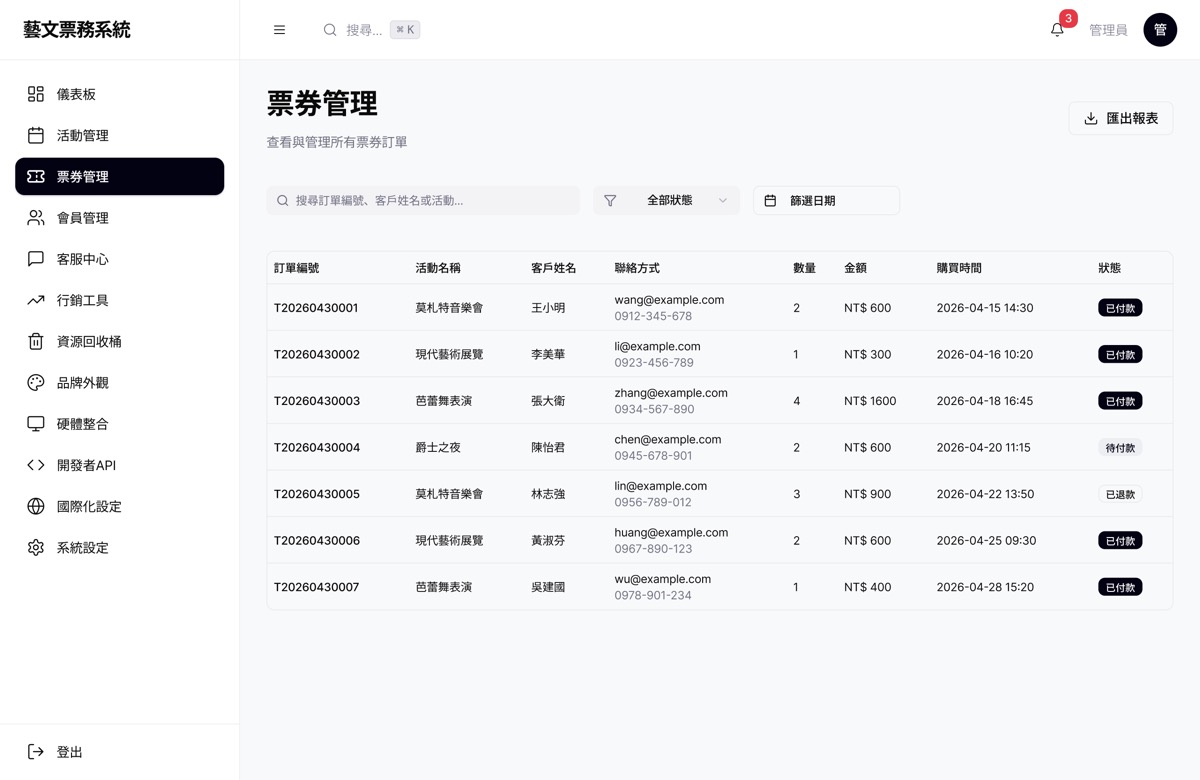Click the 已付款 badge in 王小明 row
This screenshot has width=1200, height=780.
(1120, 308)
